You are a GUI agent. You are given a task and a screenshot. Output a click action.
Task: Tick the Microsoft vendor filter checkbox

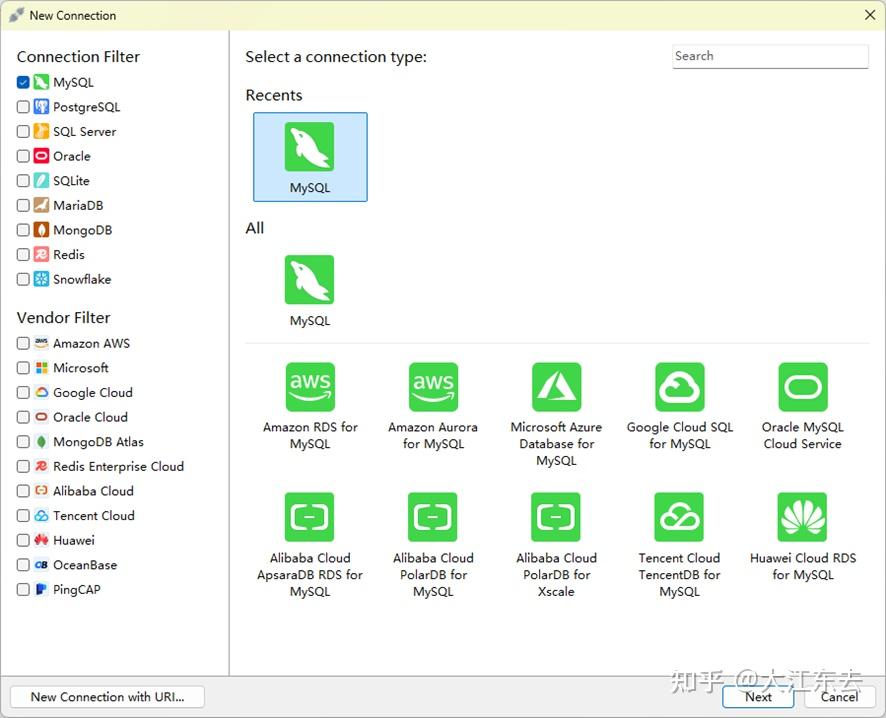(x=23, y=368)
